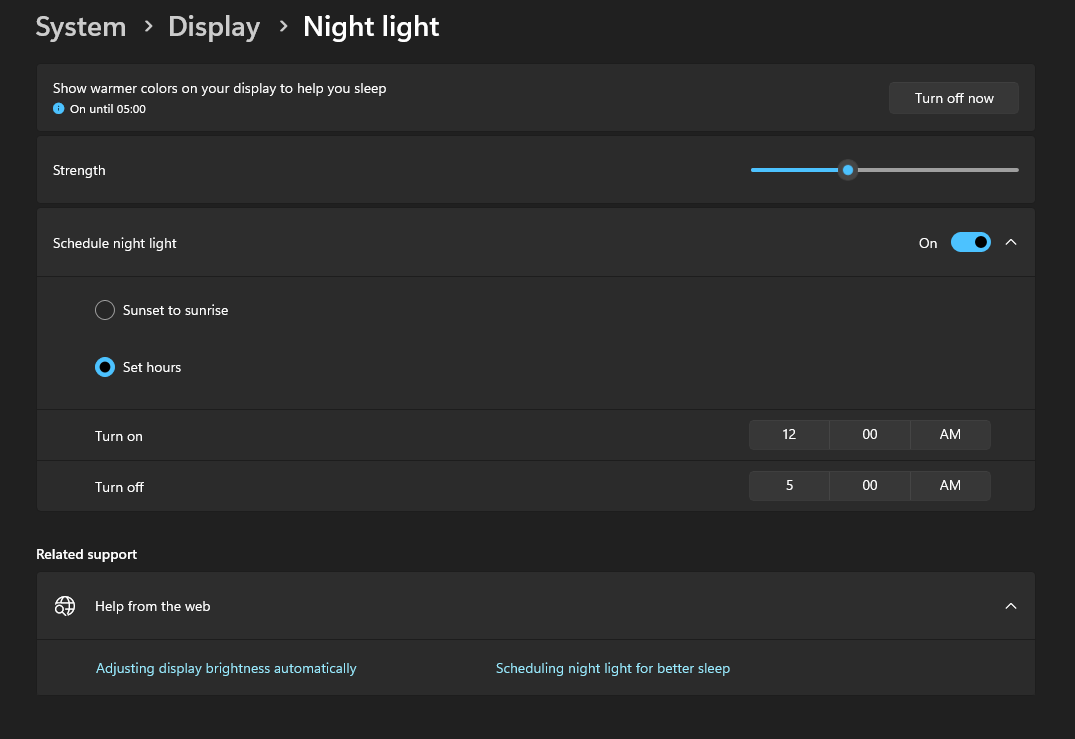Viewport: 1075px width, 739px height.
Task: Click the globe icon next to Help from the web
Action: [65, 606]
